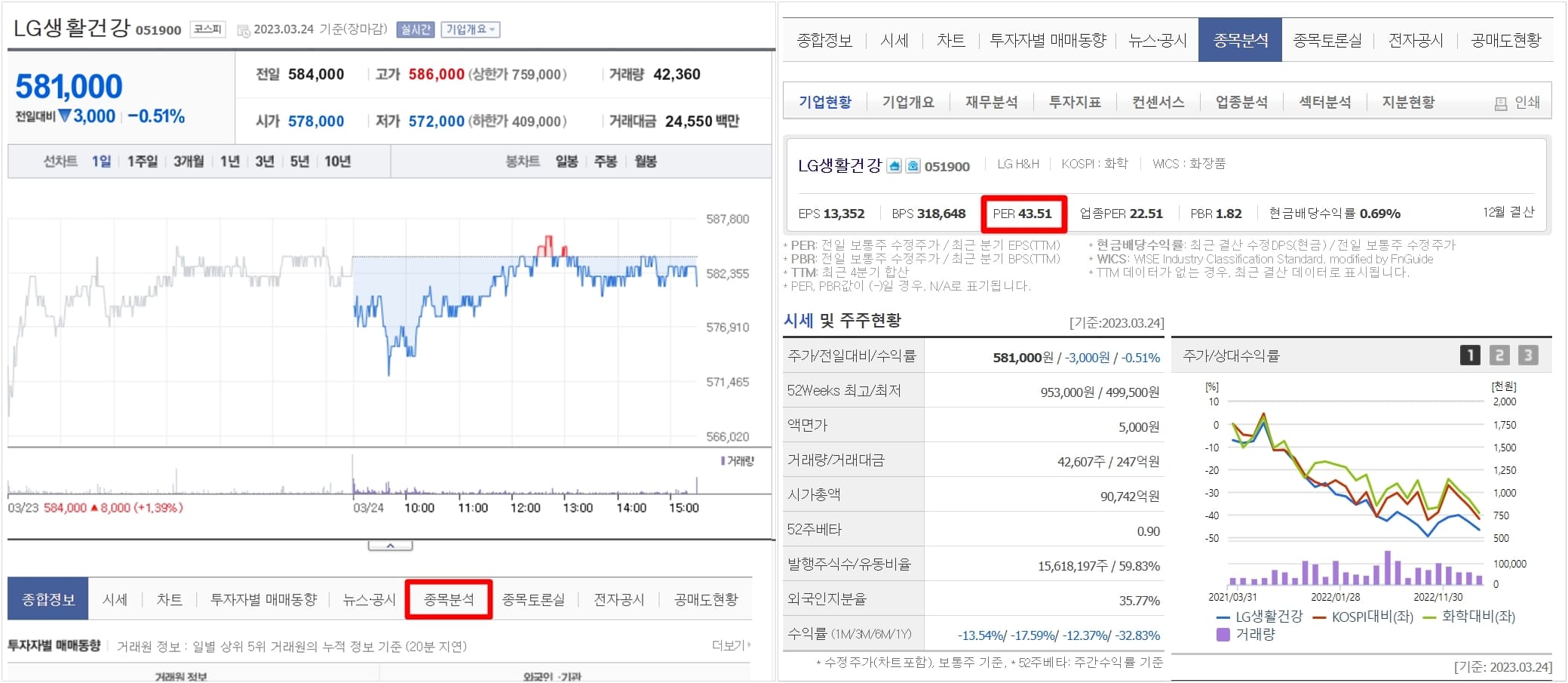Switch to the 주봉 candle chart
Image resolution: width=1568 pixels, height=683 pixels.
pyautogui.click(x=606, y=162)
